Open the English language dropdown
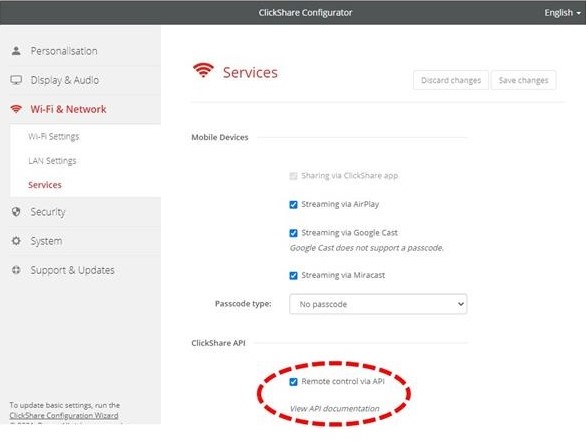Viewport: 586px width, 447px height. coord(562,13)
